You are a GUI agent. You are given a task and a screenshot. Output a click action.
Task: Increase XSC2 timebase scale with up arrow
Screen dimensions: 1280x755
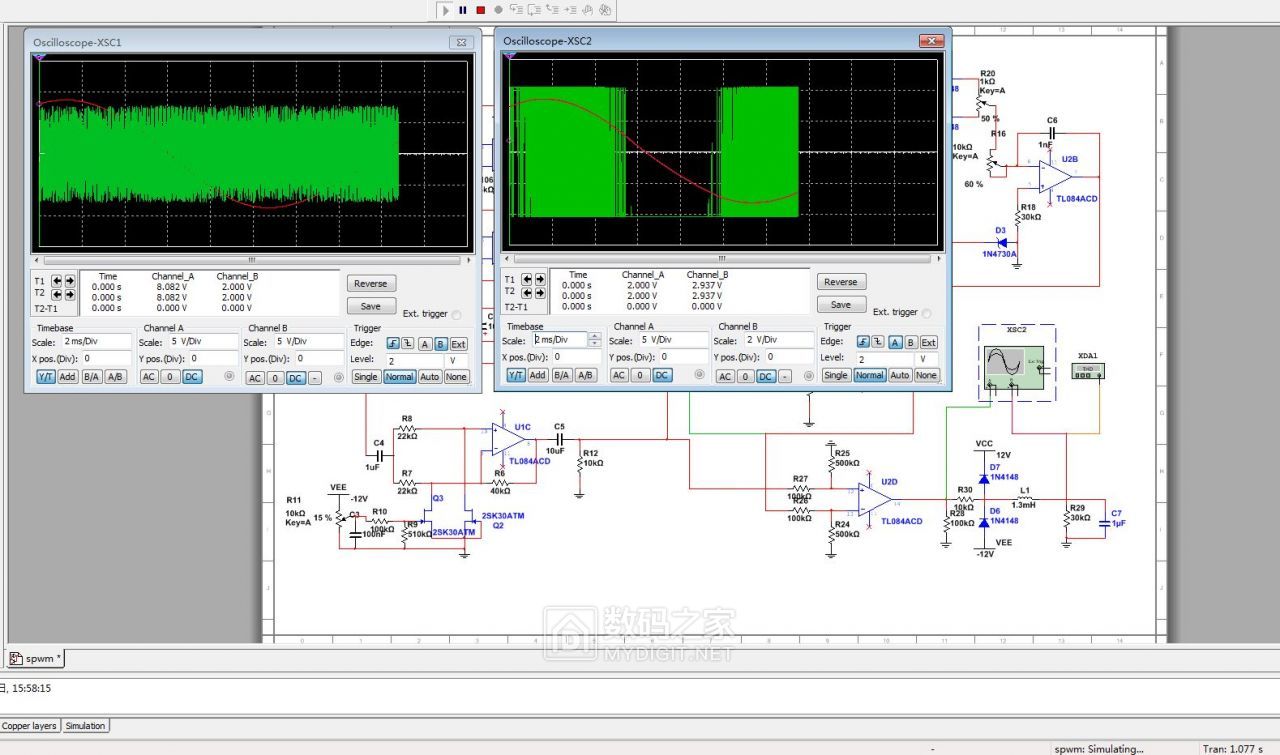(595, 336)
